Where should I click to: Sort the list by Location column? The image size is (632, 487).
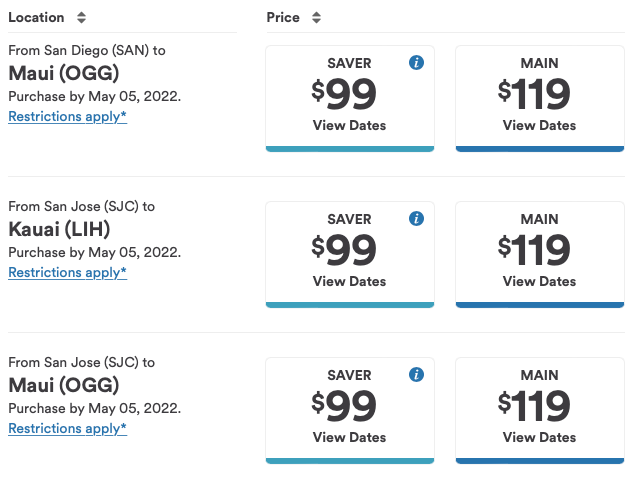point(81,18)
